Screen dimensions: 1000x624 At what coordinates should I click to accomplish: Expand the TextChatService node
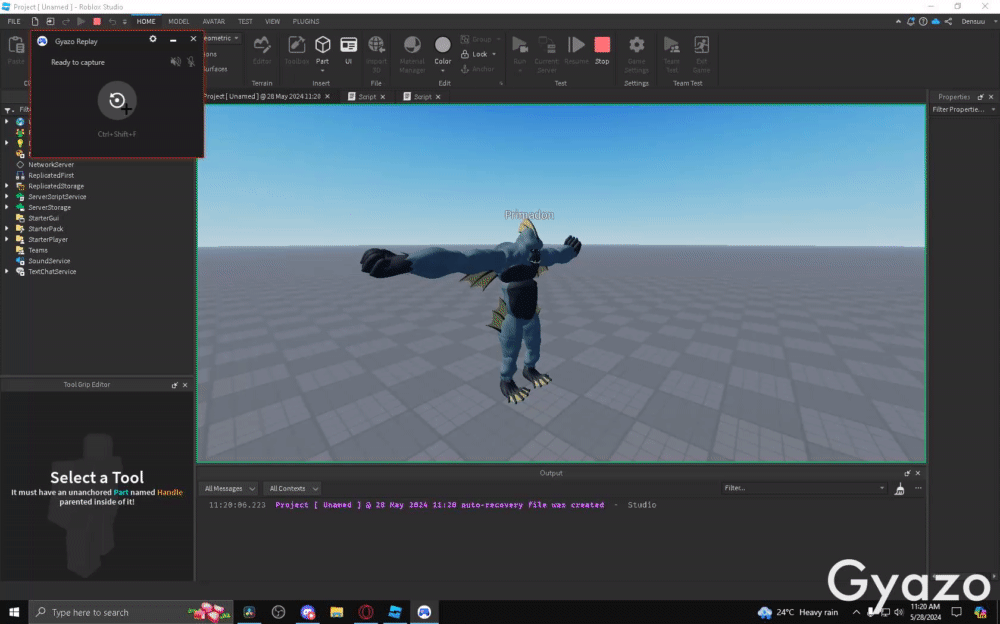(7, 271)
